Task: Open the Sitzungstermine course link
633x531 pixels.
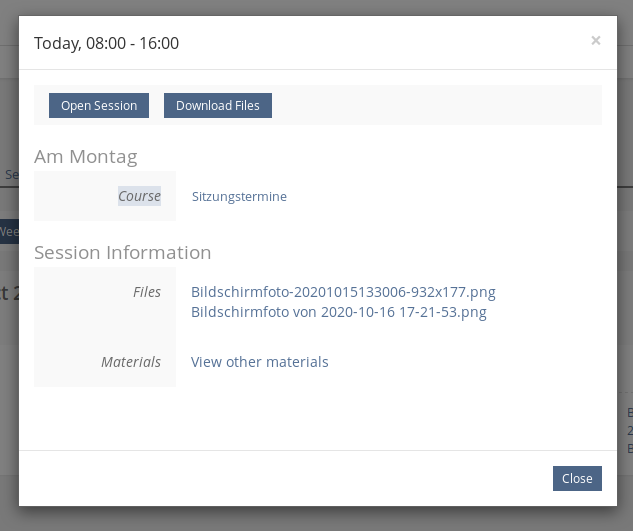Action: (239, 197)
